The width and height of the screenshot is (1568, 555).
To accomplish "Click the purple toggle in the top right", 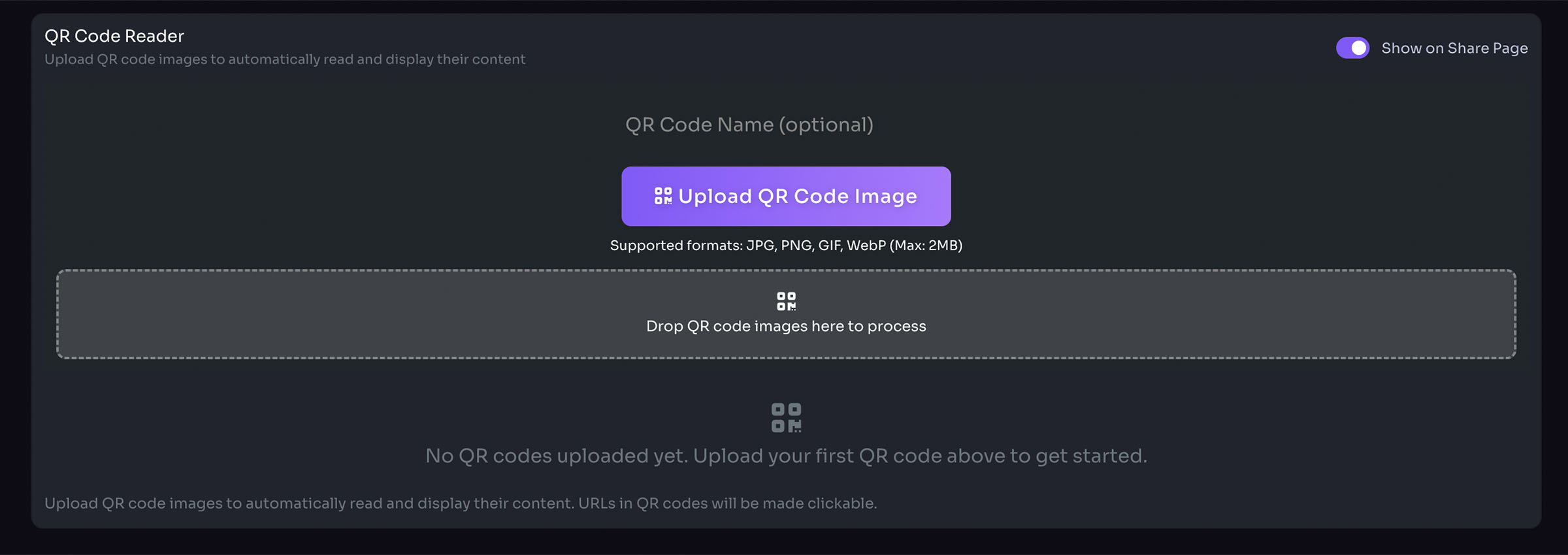I will pos(1352,48).
